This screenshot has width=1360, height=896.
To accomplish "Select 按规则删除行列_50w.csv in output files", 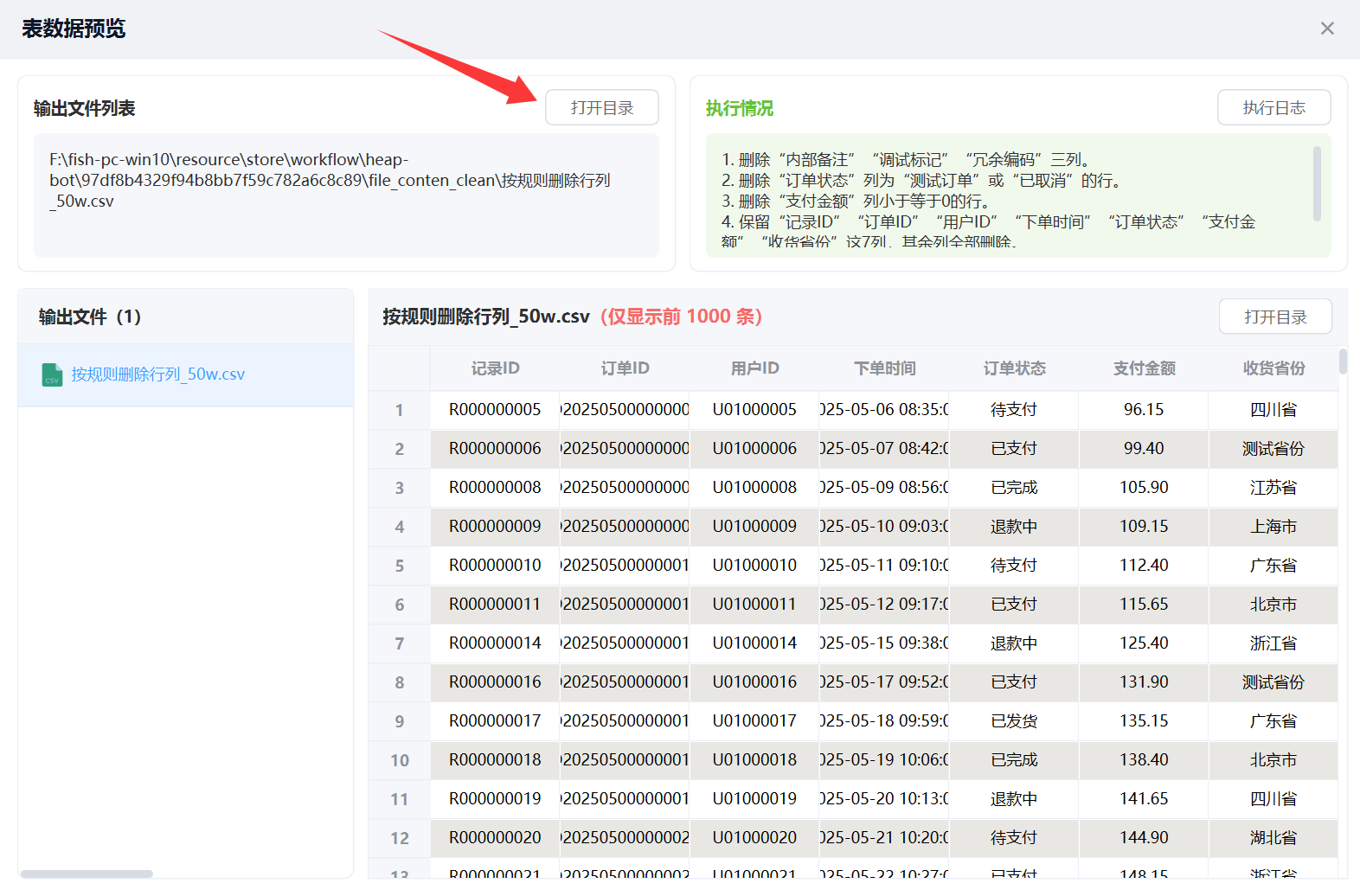I will click(157, 374).
